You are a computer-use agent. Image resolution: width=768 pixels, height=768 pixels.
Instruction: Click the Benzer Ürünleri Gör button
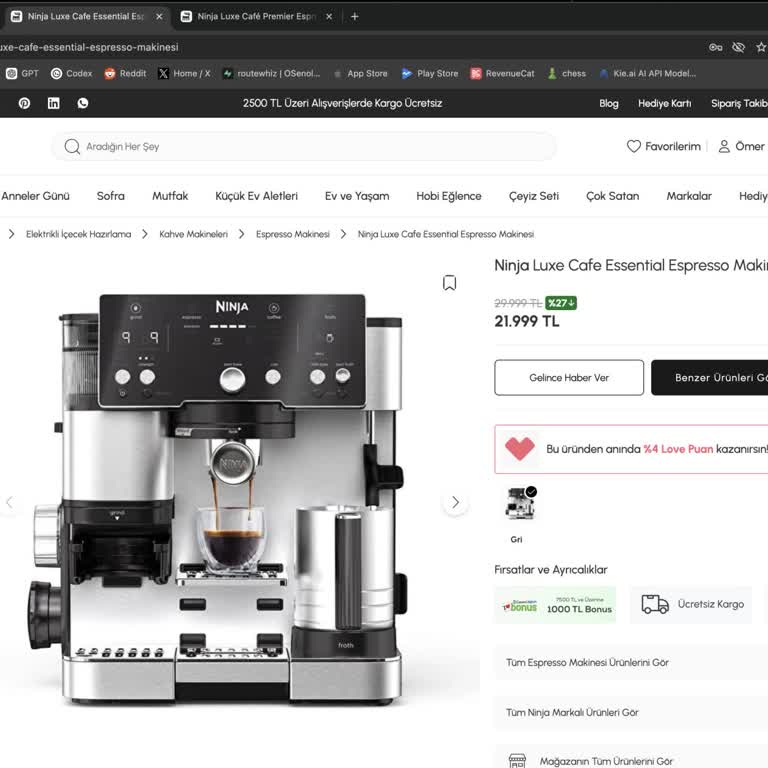point(710,378)
